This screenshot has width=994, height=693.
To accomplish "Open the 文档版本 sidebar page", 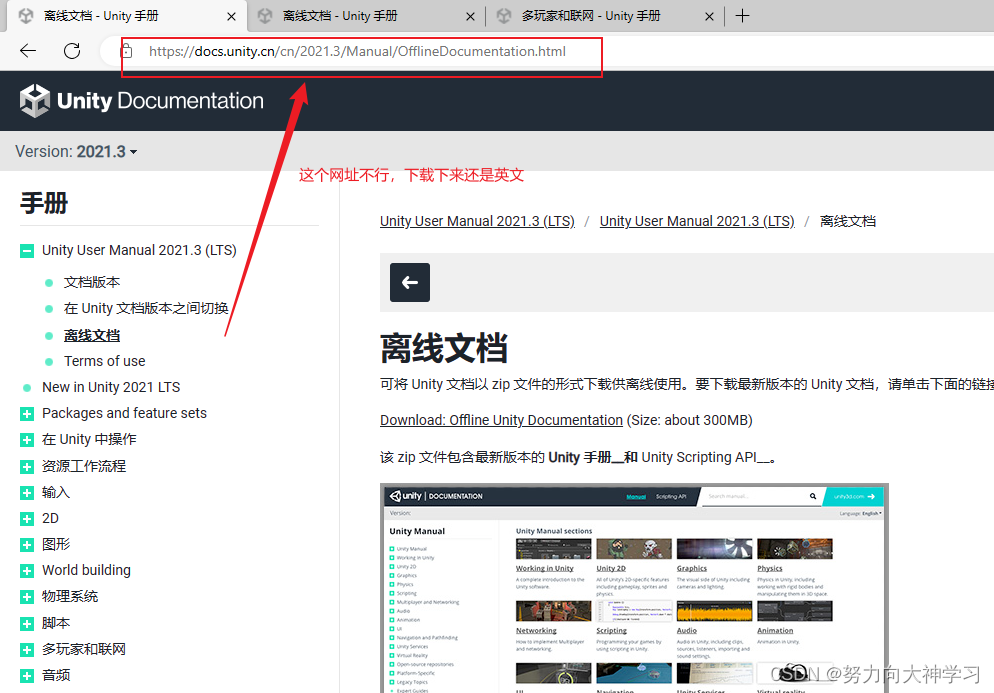I will tap(92, 282).
